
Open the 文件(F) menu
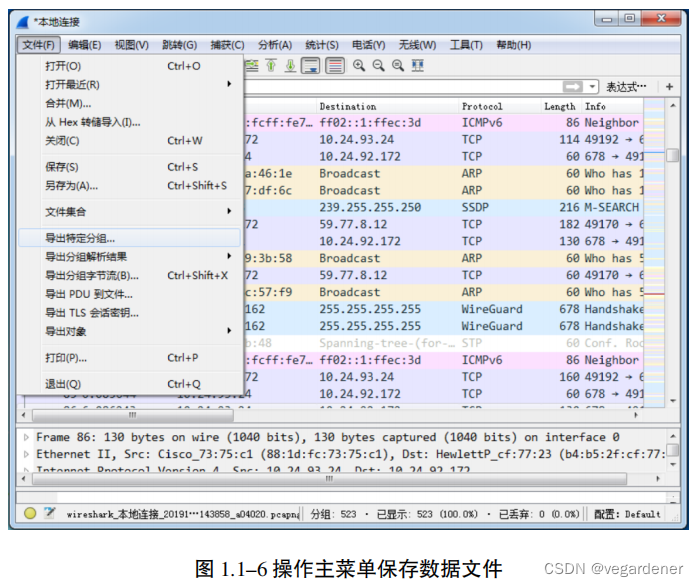[38, 45]
